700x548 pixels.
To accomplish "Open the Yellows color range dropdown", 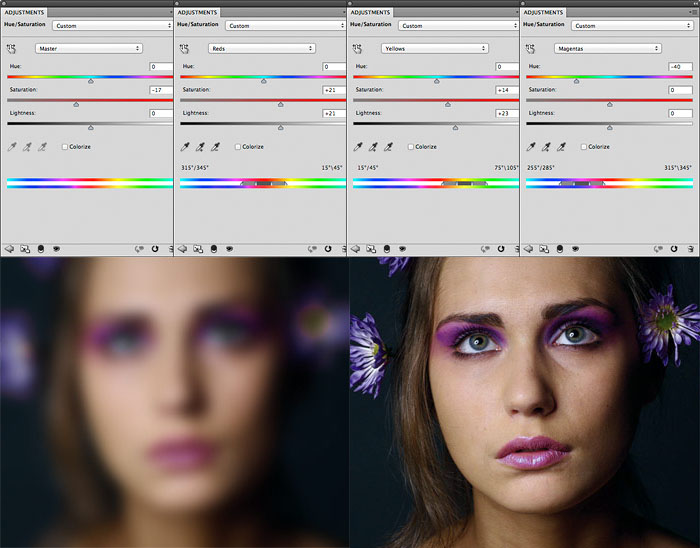I will pos(435,48).
